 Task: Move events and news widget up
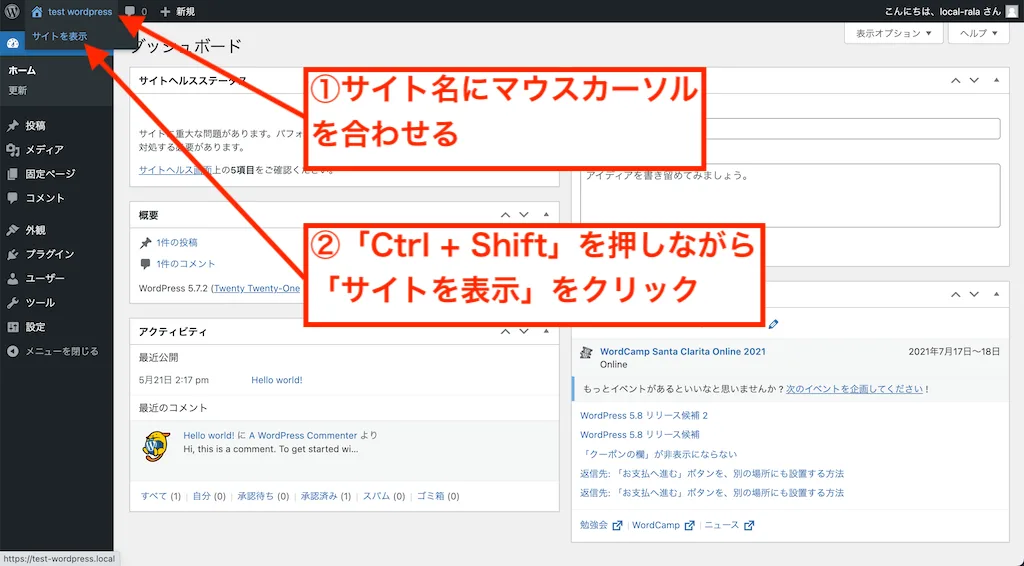point(955,294)
